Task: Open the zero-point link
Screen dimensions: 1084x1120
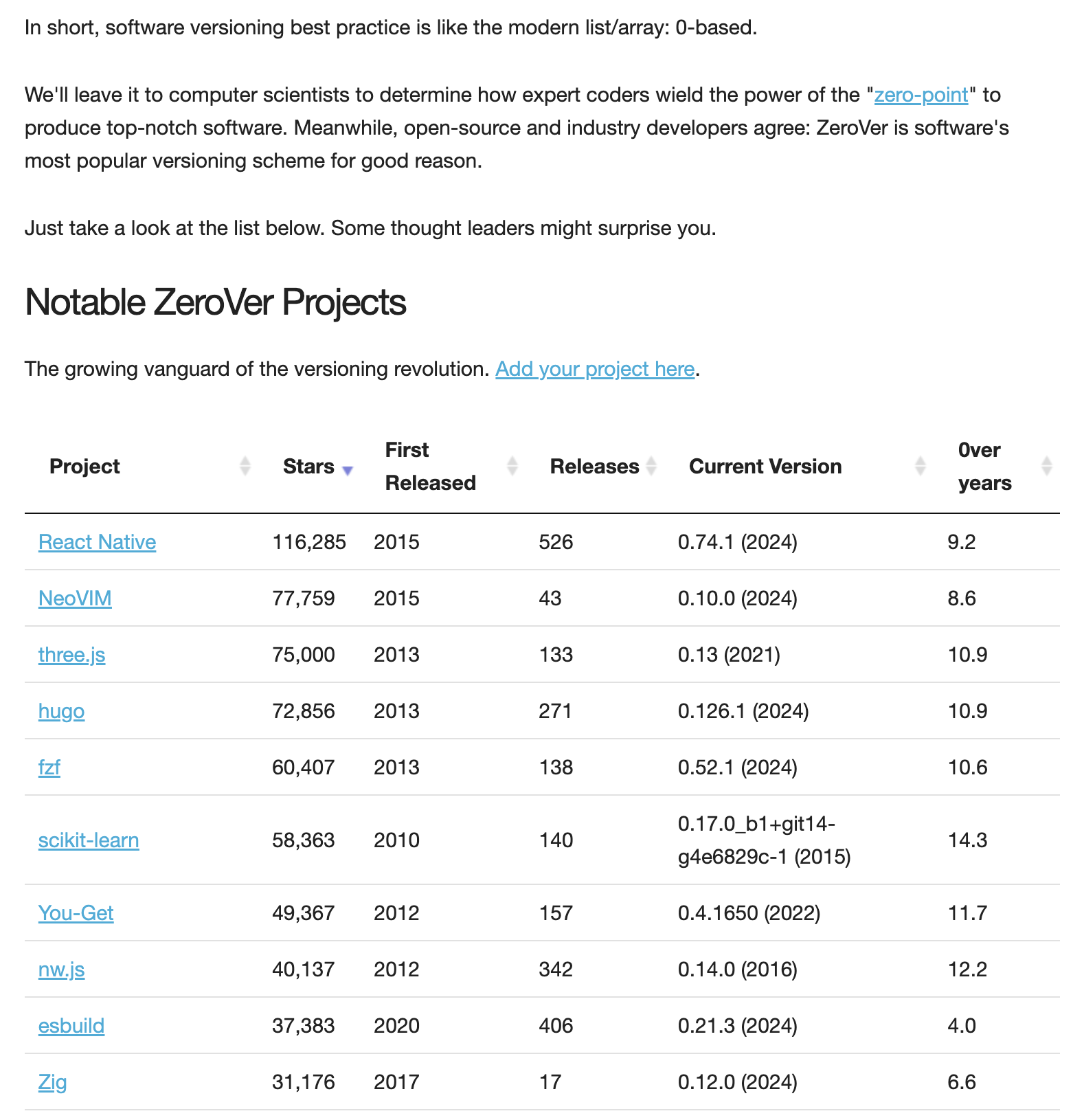Action: (x=921, y=95)
